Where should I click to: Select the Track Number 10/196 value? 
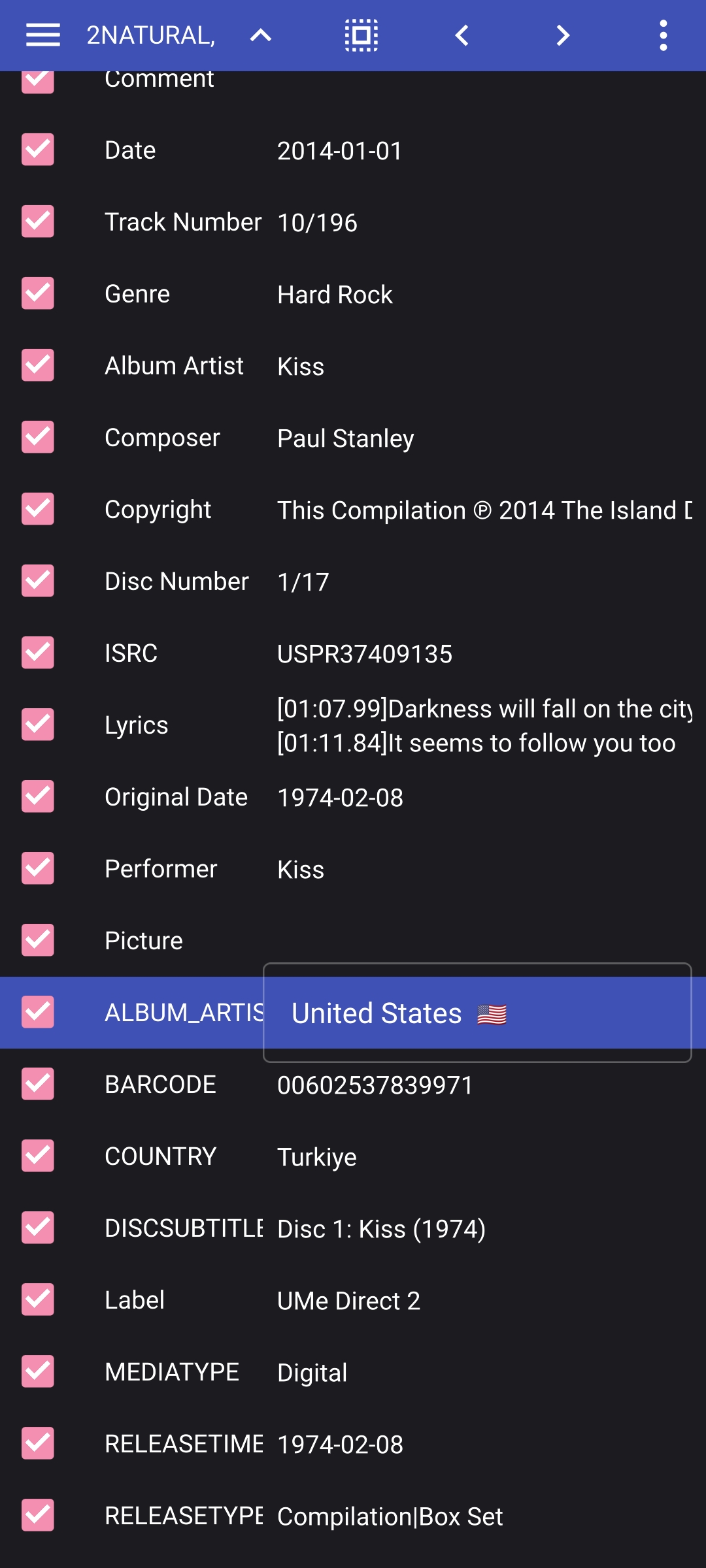pos(317,223)
